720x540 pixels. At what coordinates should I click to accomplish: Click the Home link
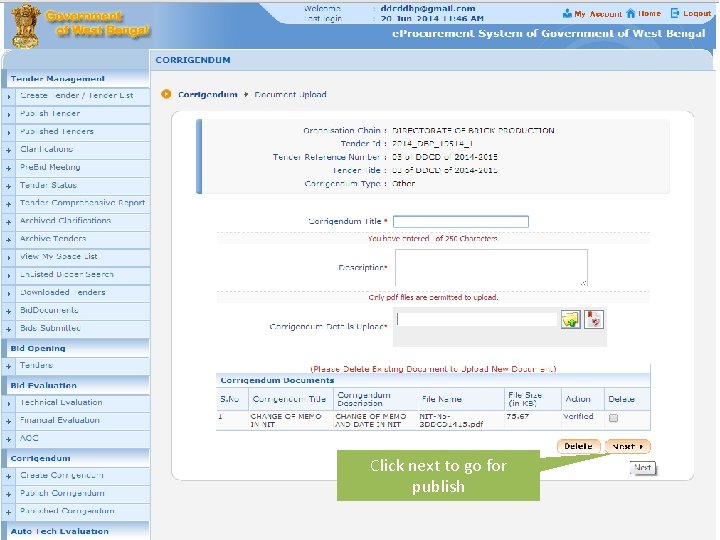click(x=649, y=14)
